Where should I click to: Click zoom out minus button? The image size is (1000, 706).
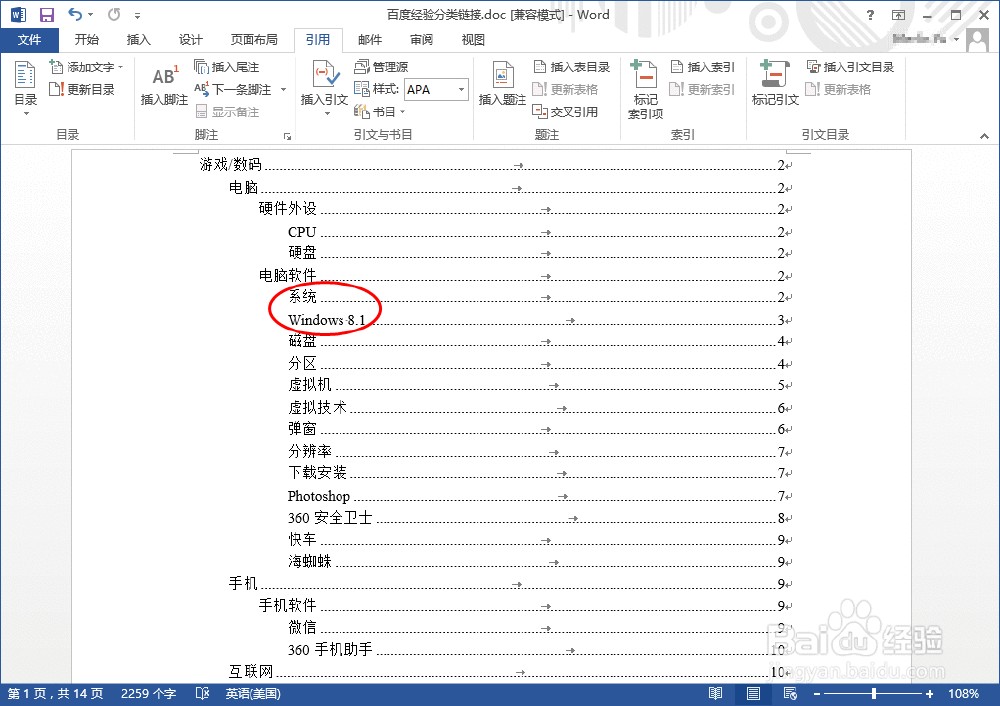[817, 693]
